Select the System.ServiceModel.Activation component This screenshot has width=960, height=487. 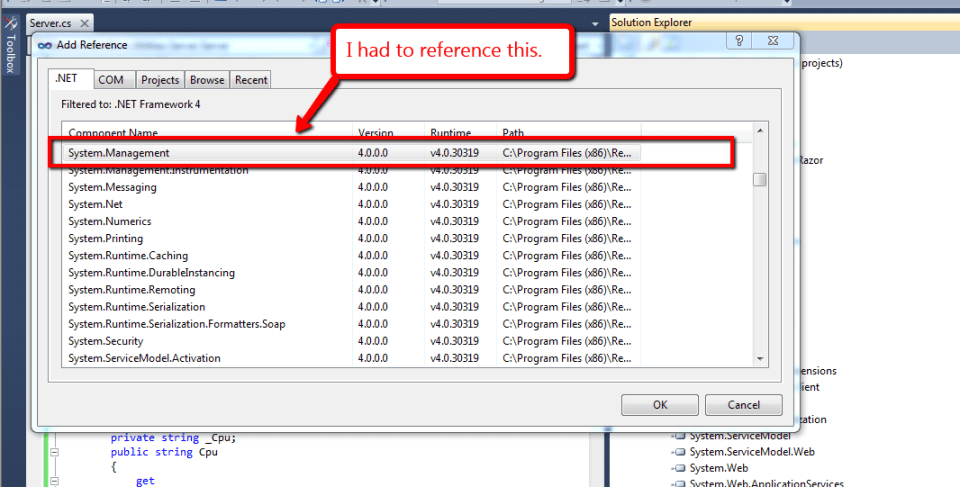coord(144,359)
